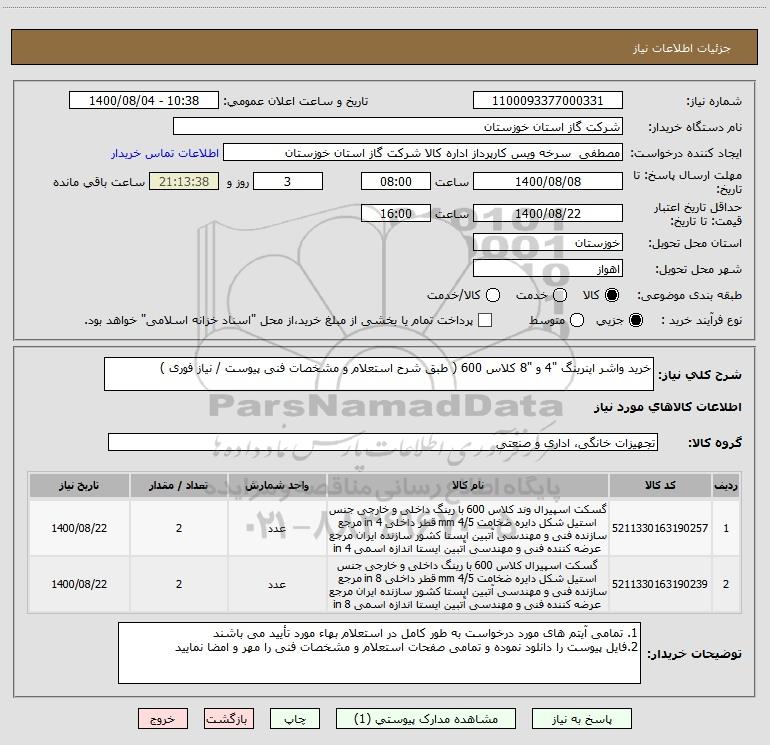Open the اطلاعات تماس خریدار link

click(165, 153)
